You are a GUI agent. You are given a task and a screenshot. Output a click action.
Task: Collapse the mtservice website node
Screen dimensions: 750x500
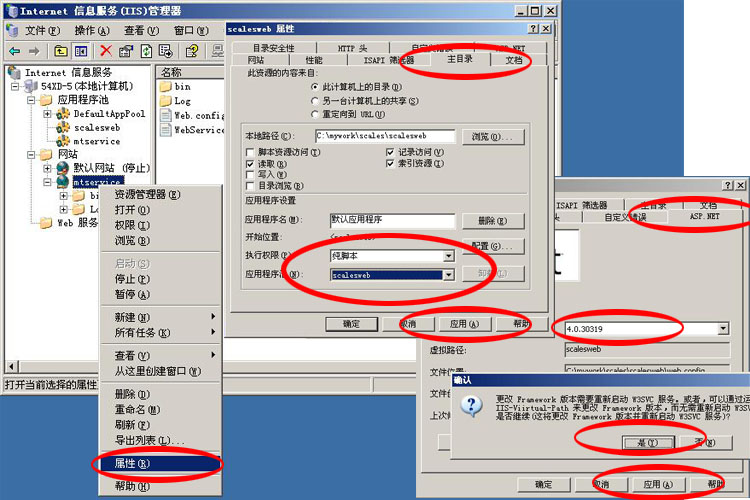pyautogui.click(x=47, y=182)
